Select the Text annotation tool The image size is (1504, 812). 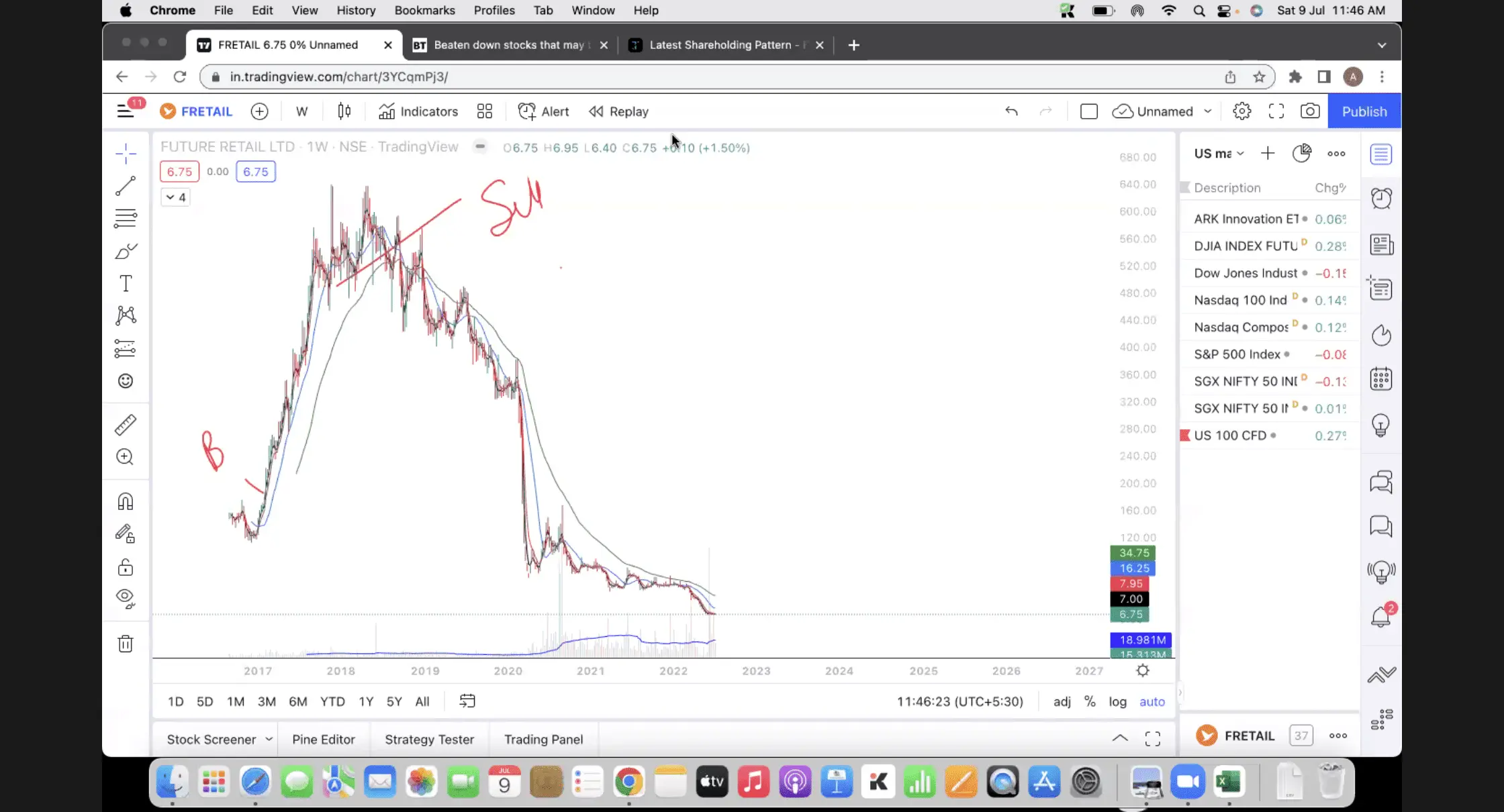(x=126, y=283)
